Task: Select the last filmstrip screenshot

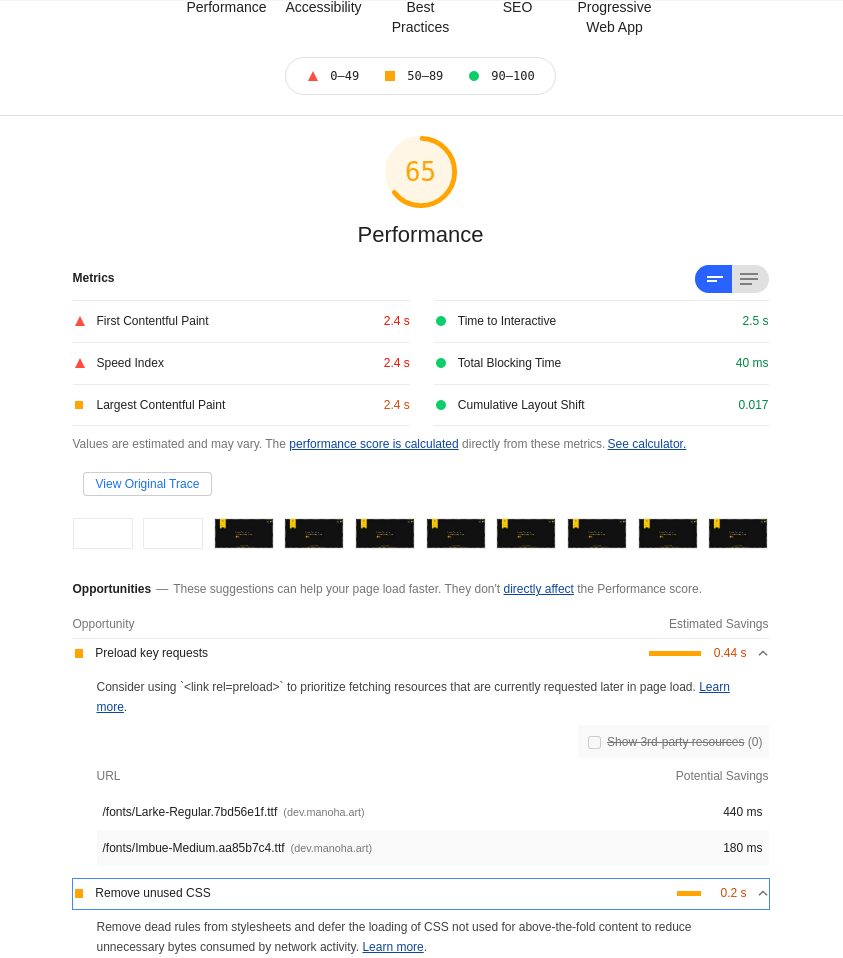Action: (x=738, y=533)
